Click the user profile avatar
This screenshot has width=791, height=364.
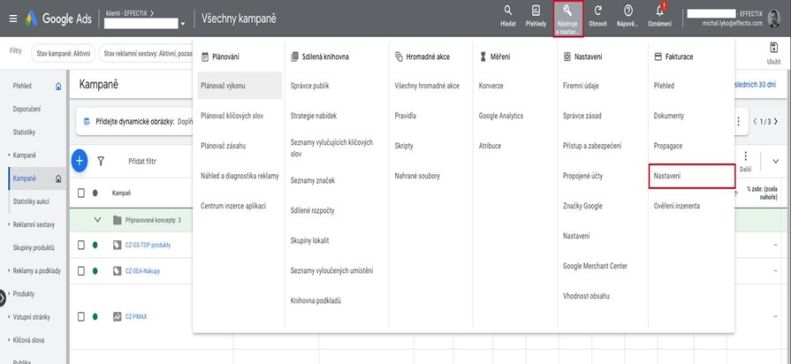click(x=774, y=19)
